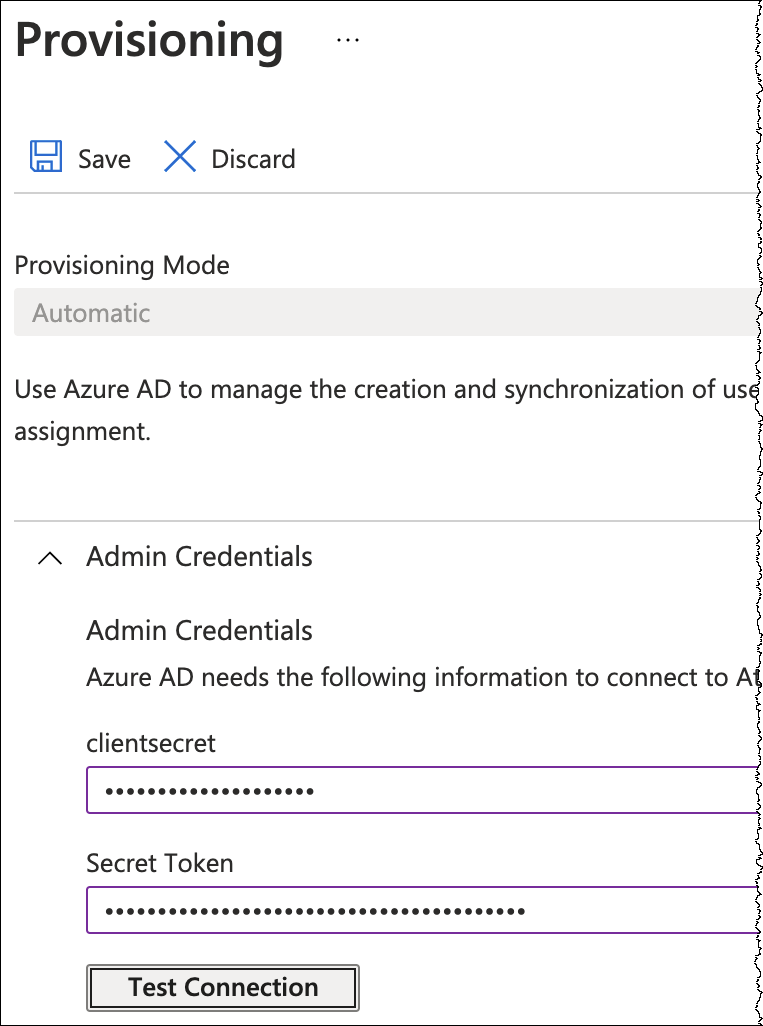Click the 'Azure AD needs the following' text
The width and height of the screenshot is (763, 1026).
(x=420, y=678)
